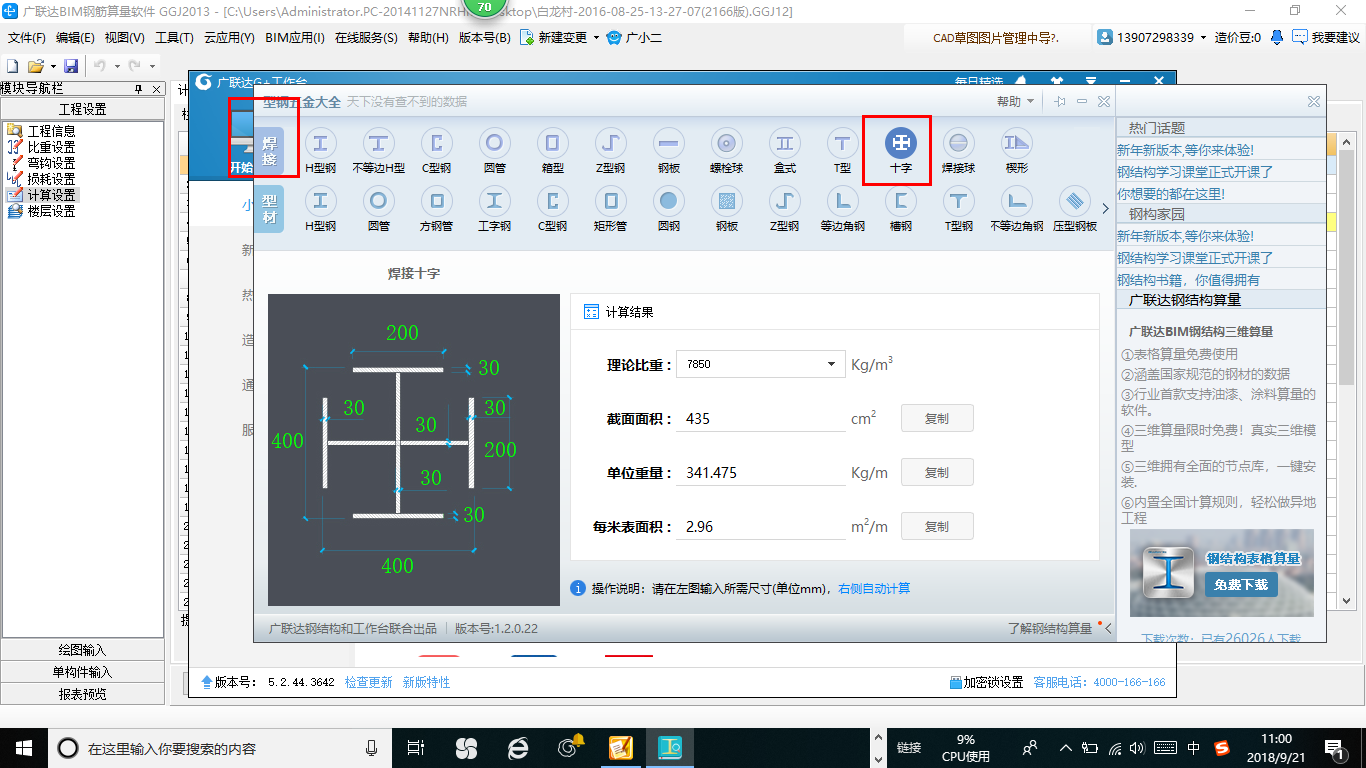Open the 螺栓球 bolt ball icon
Viewport: 1366px width, 768px height.
point(727,143)
